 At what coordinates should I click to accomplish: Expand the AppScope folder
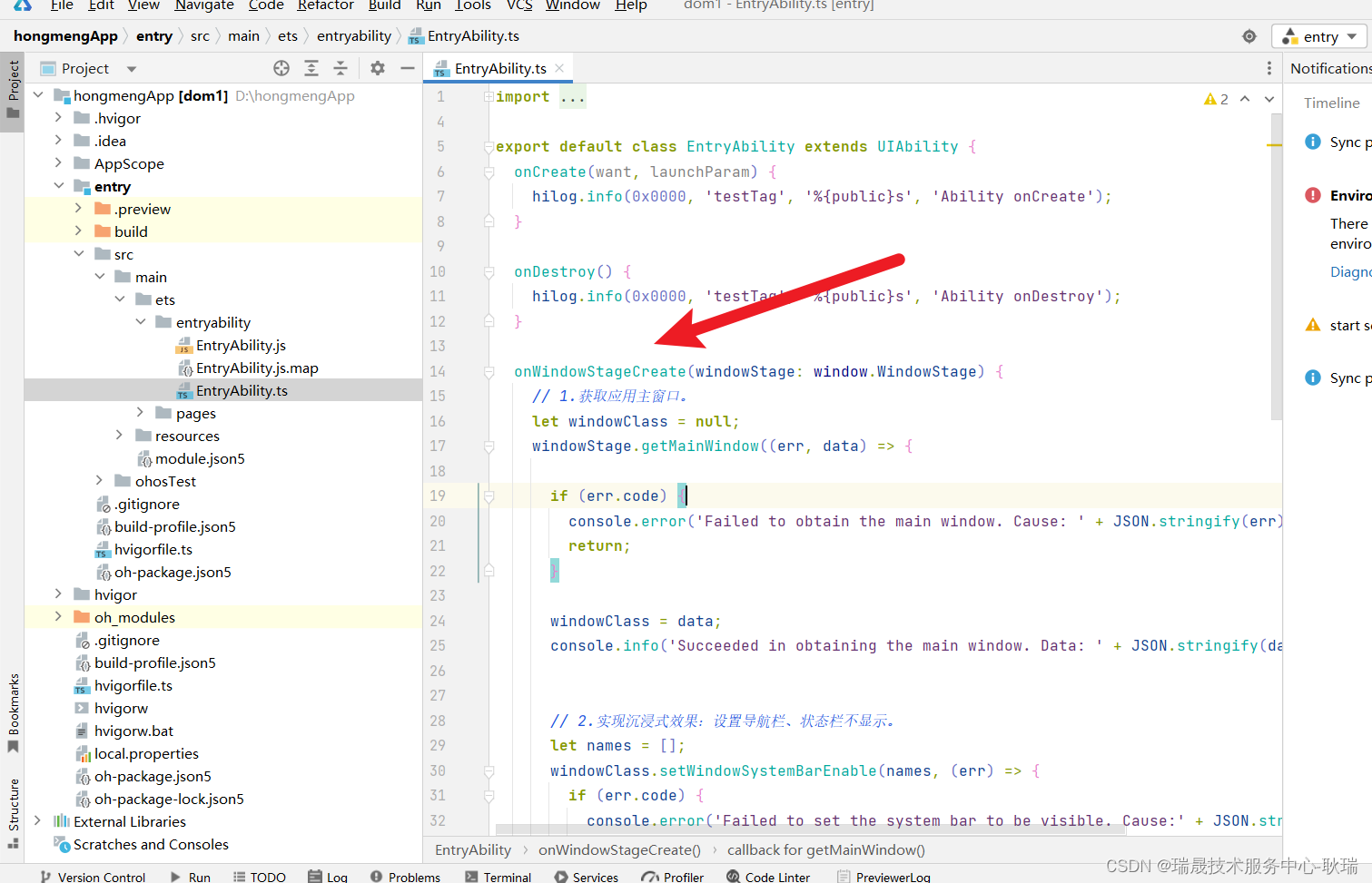coord(58,163)
